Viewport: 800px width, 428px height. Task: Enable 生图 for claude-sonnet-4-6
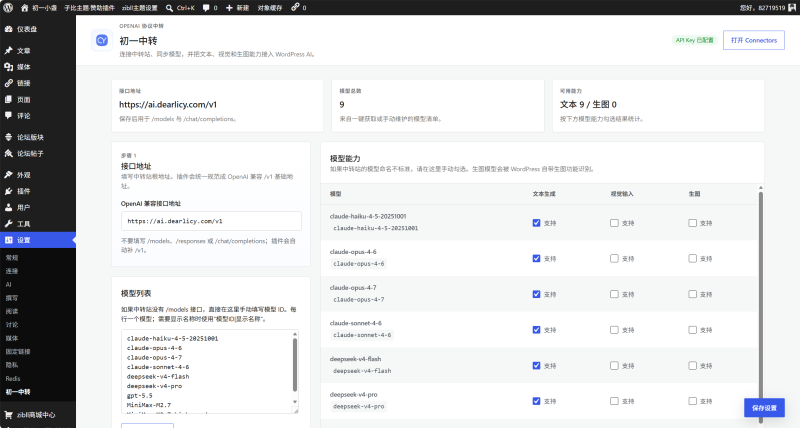point(692,330)
